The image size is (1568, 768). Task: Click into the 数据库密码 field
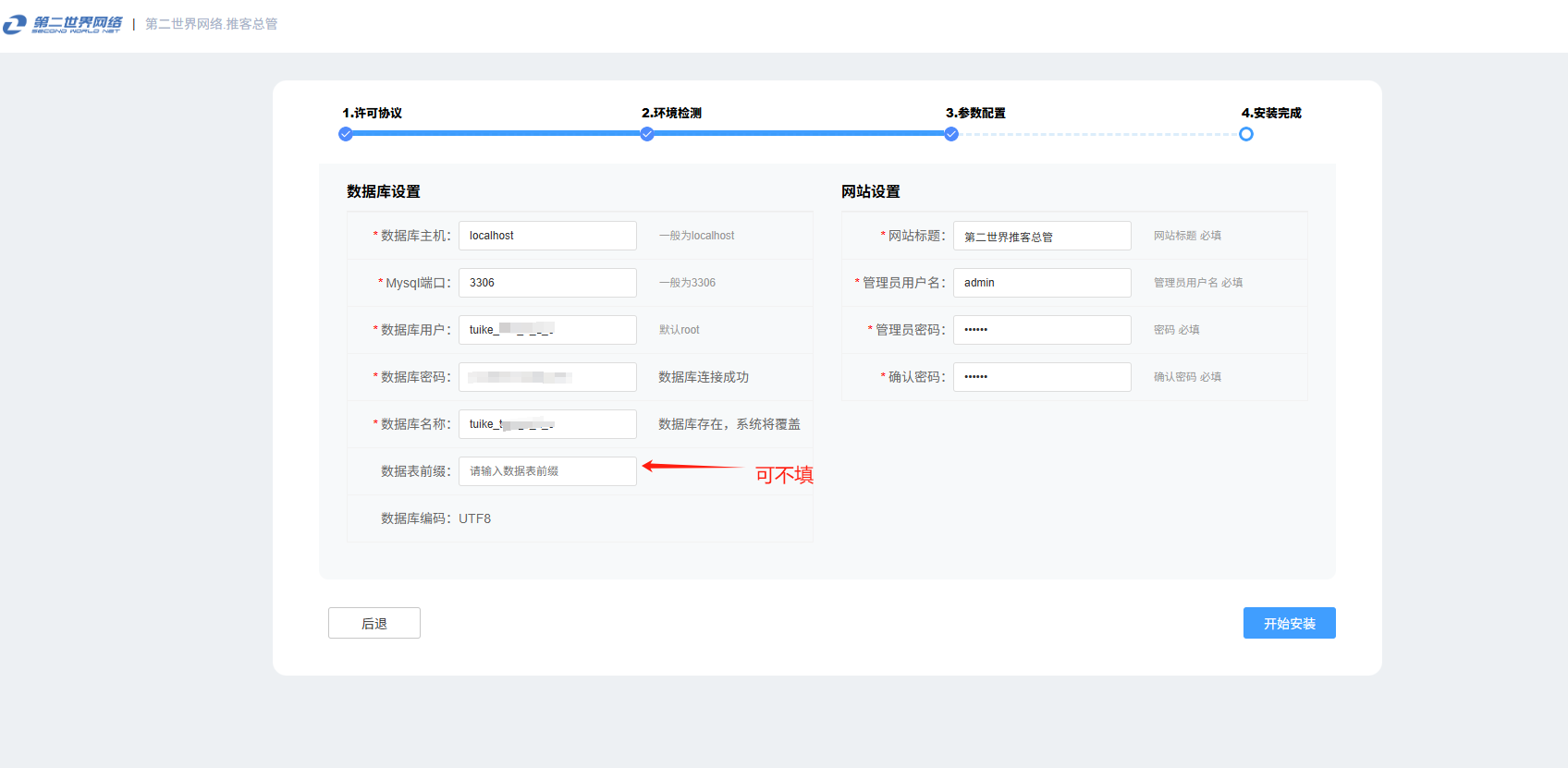tap(547, 377)
